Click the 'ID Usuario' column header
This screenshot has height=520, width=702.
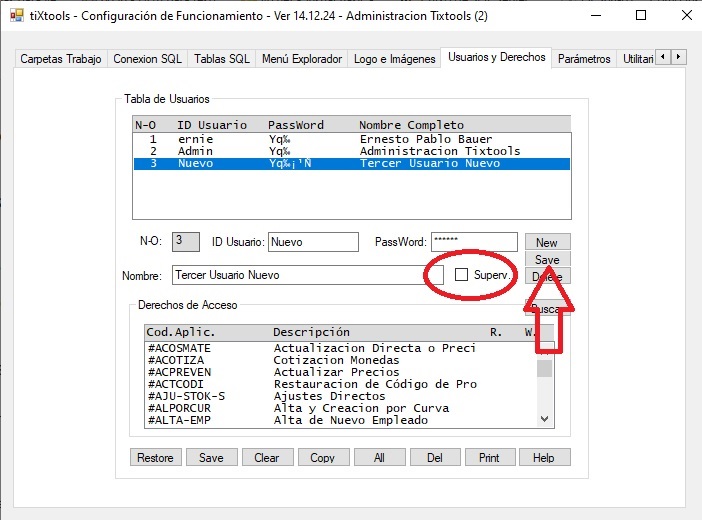click(212, 125)
